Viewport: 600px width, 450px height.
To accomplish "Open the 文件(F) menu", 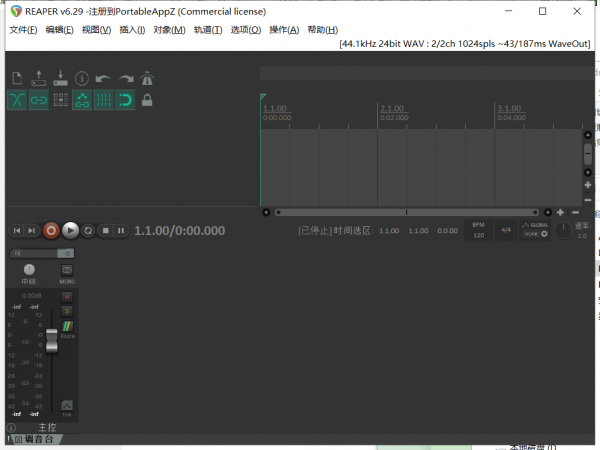I will click(23, 30).
